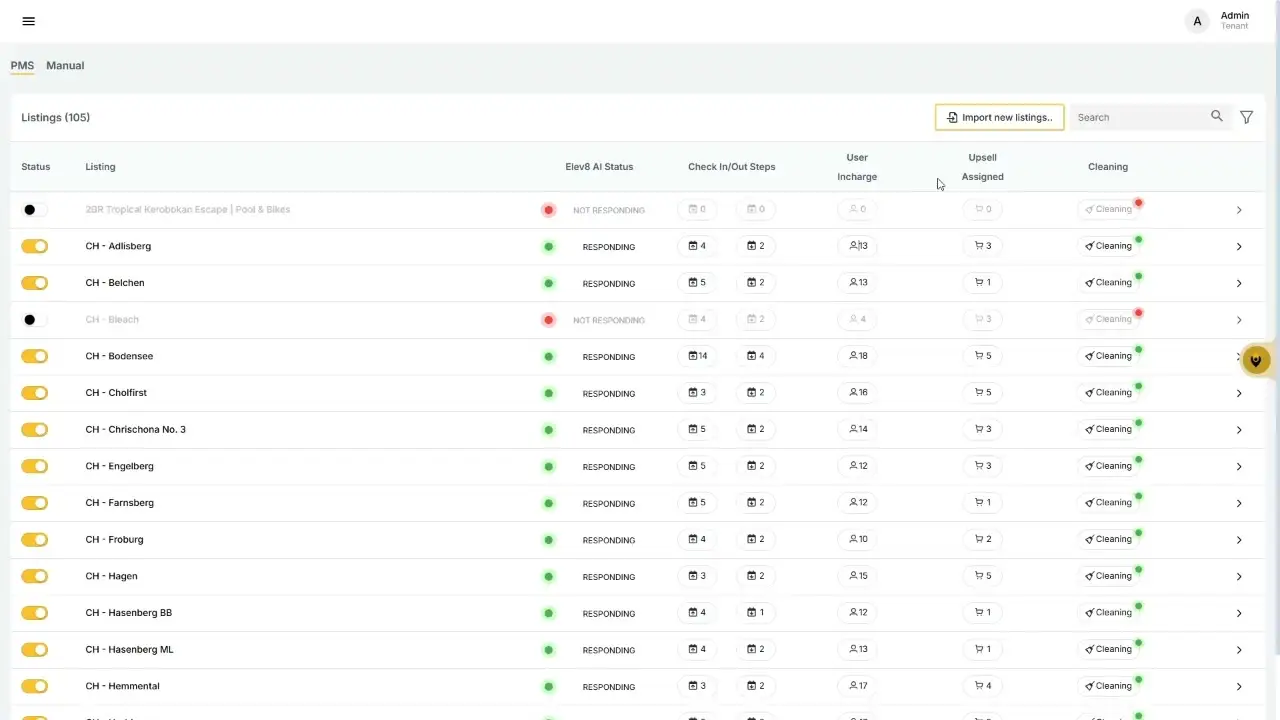The height and width of the screenshot is (720, 1280).
Task: Click green AI status dot for CH - Hagen
Action: (548, 577)
